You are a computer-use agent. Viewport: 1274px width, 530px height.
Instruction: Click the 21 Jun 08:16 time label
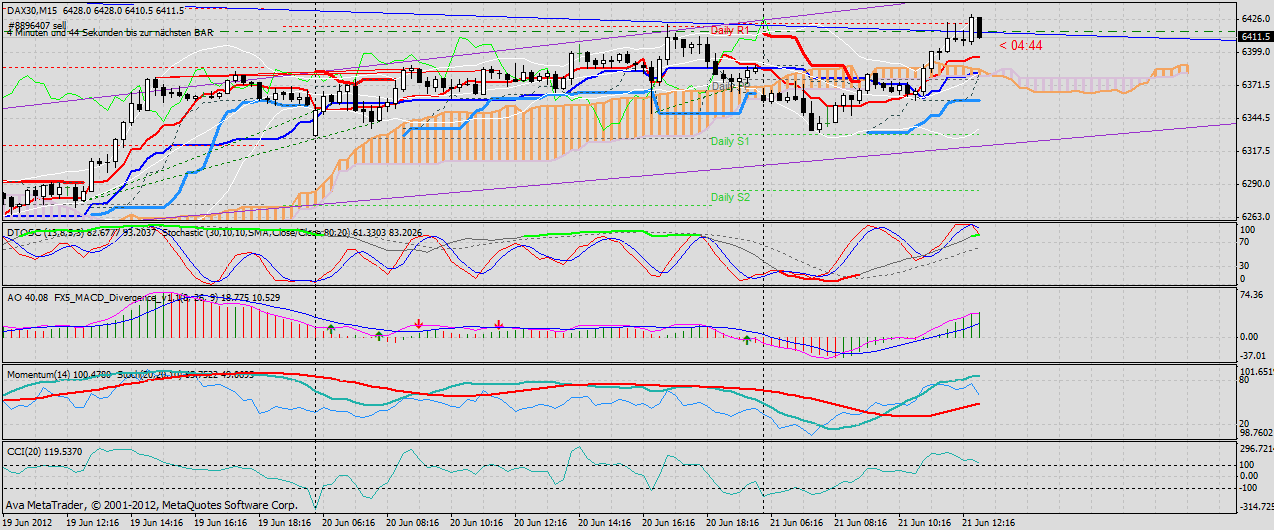(x=860, y=522)
